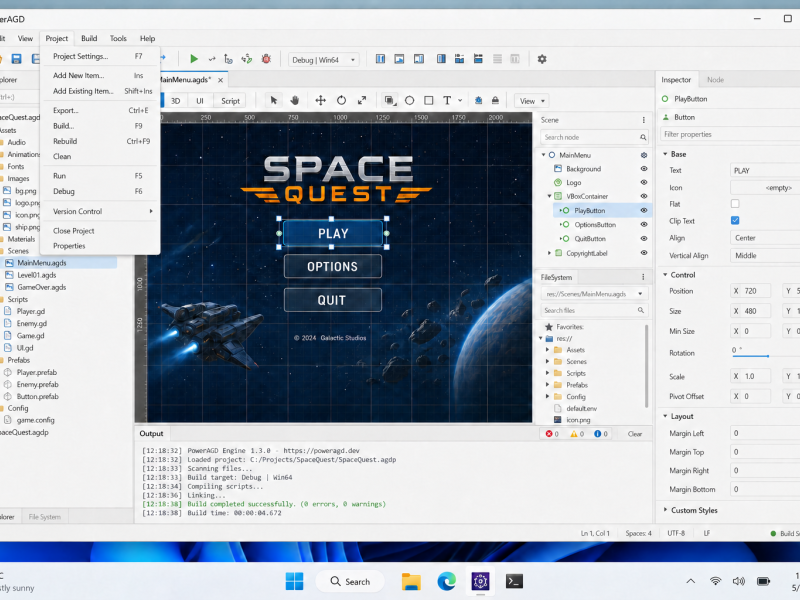The width and height of the screenshot is (800, 600).
Task: Click the Margin Left input field
Action: tap(765, 433)
